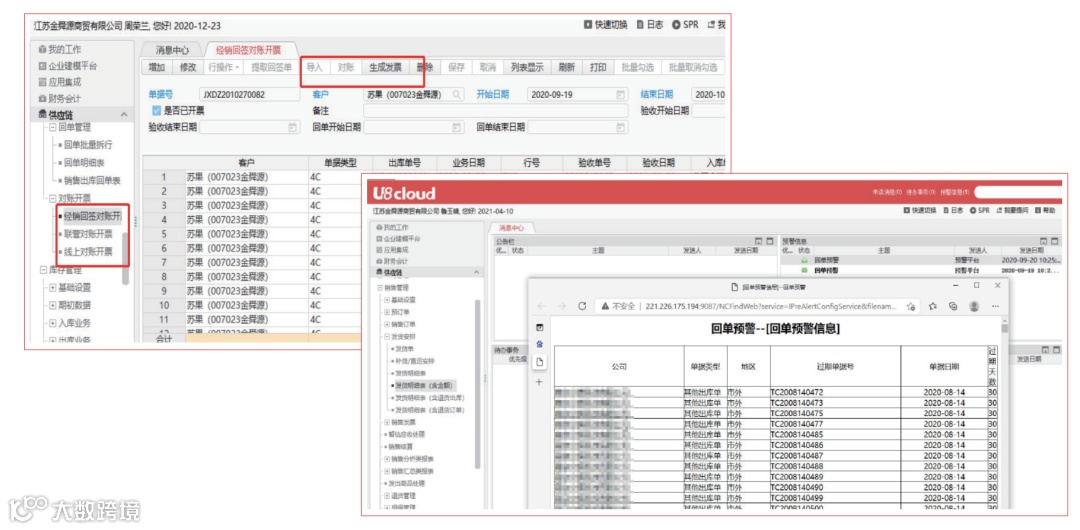The height and width of the screenshot is (530, 1080).
Task: Click the 客户 column header
Action: click(247, 163)
